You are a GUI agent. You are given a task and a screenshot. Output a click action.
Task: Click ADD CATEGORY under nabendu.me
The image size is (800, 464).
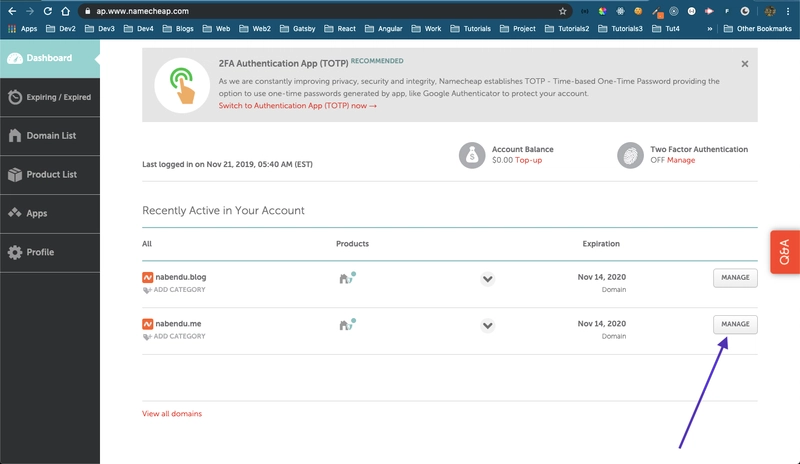[174, 336]
